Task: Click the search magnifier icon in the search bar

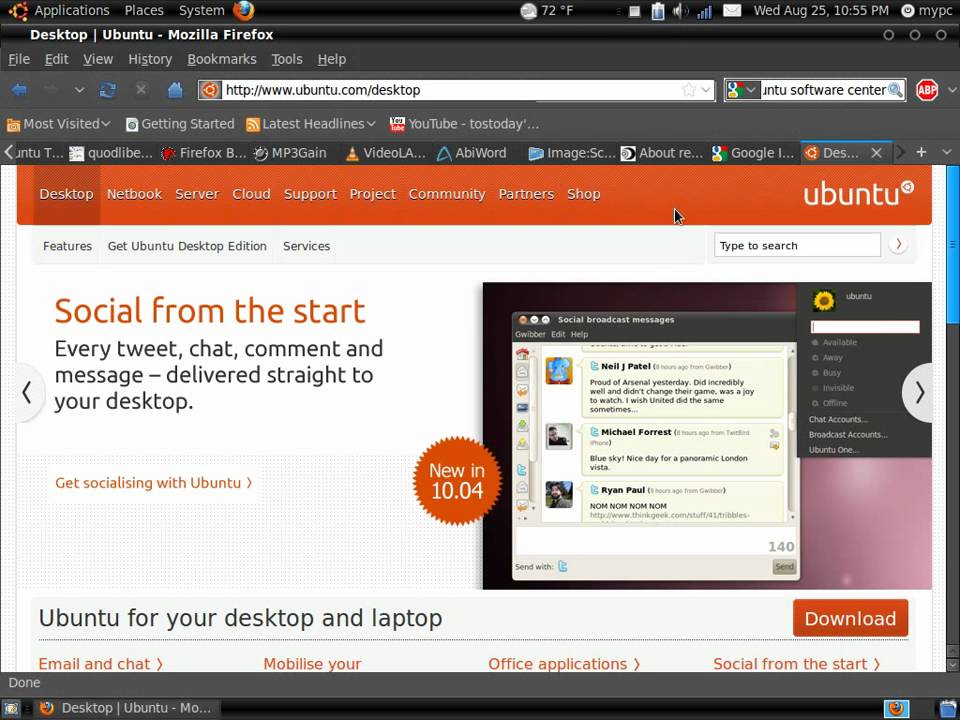Action: pos(895,90)
